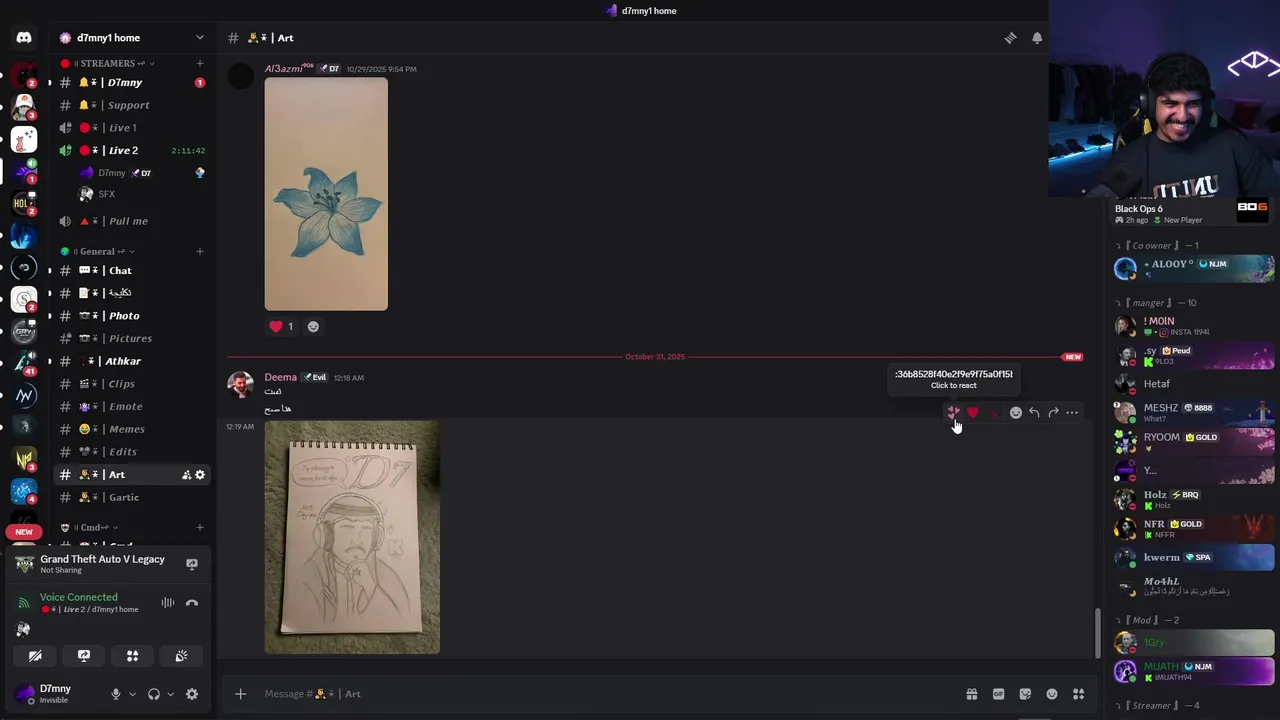The image size is (1280, 720).
Task: Disconnect from voice with the hang-up icon
Action: tap(192, 603)
